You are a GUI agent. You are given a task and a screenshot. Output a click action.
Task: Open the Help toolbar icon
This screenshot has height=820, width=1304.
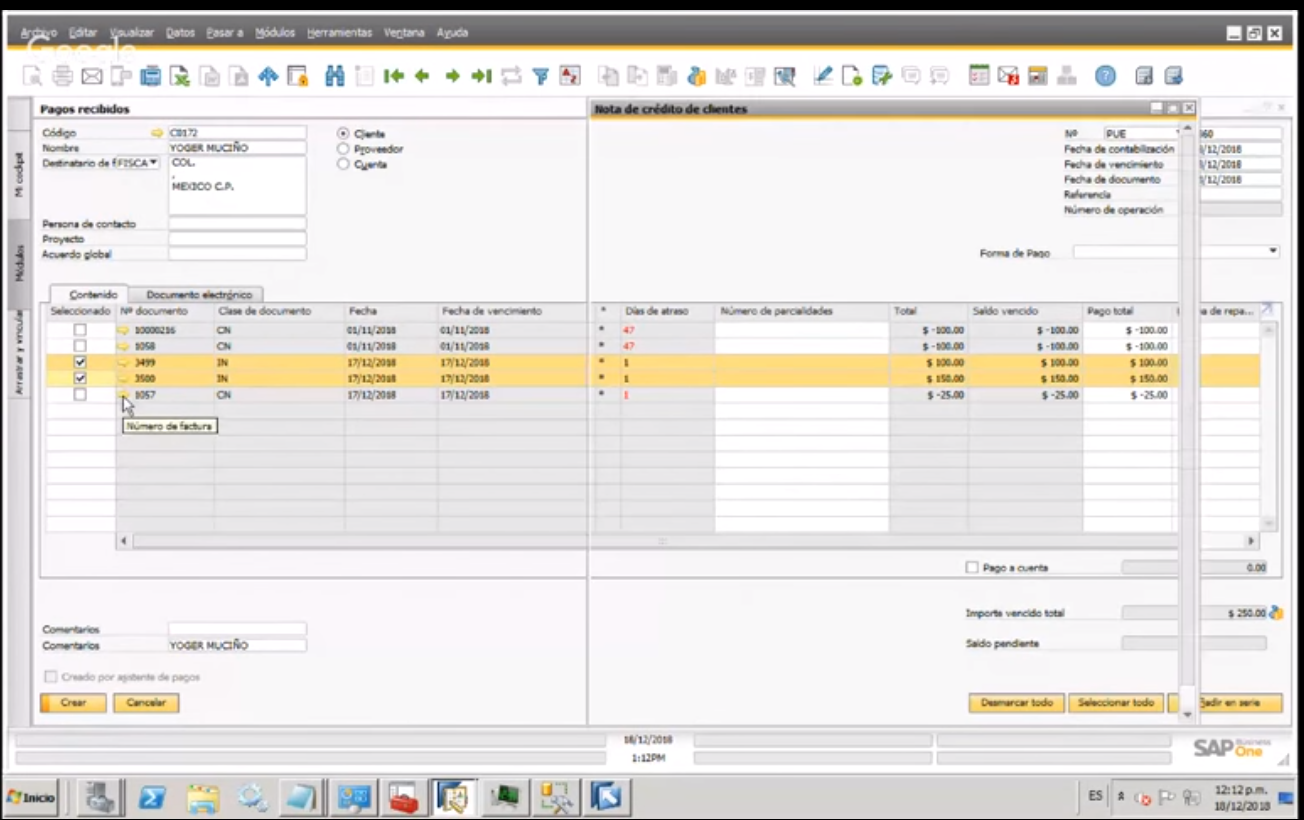point(1104,74)
